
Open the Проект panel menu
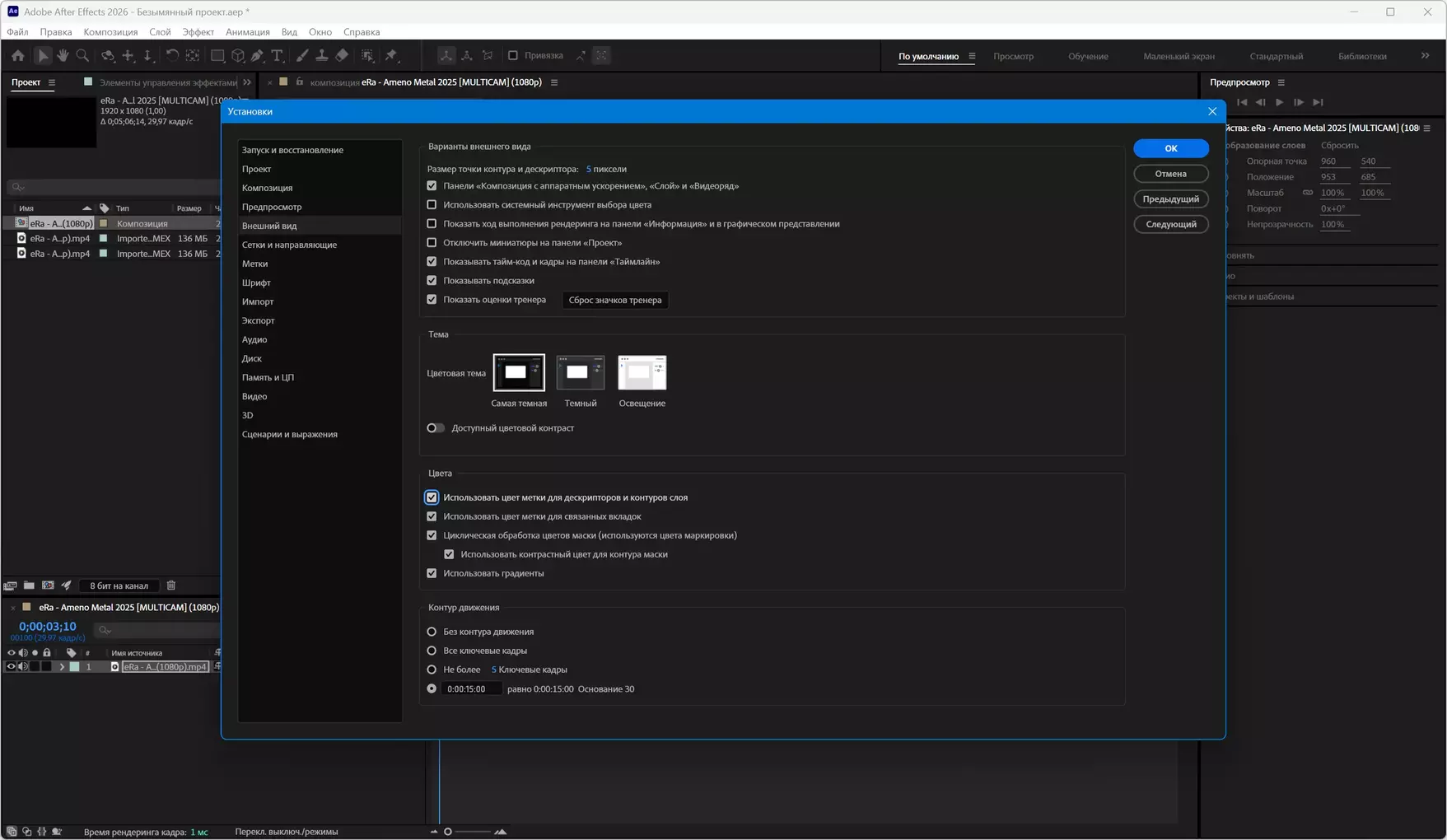(x=52, y=82)
